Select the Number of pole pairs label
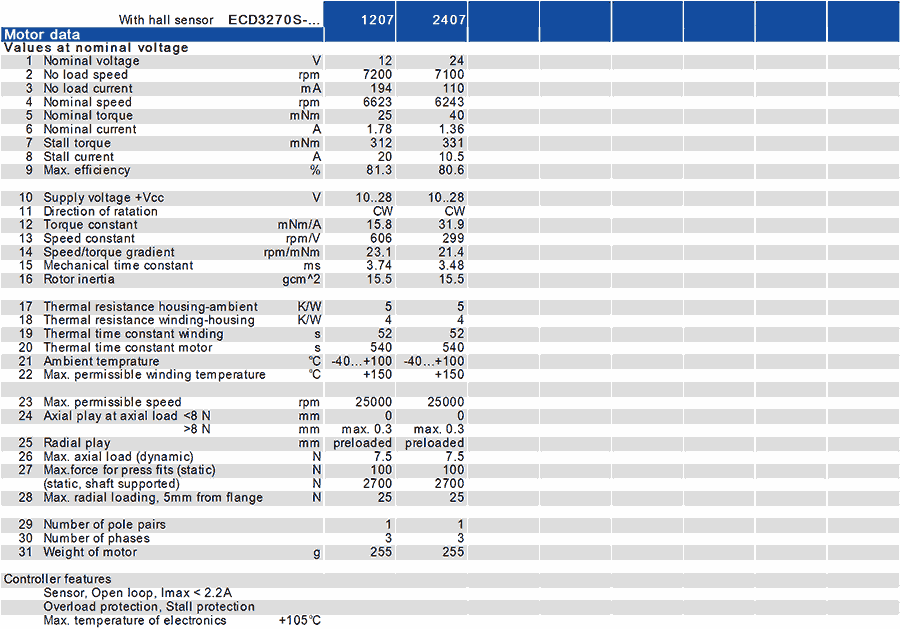900x629 pixels. [104, 525]
